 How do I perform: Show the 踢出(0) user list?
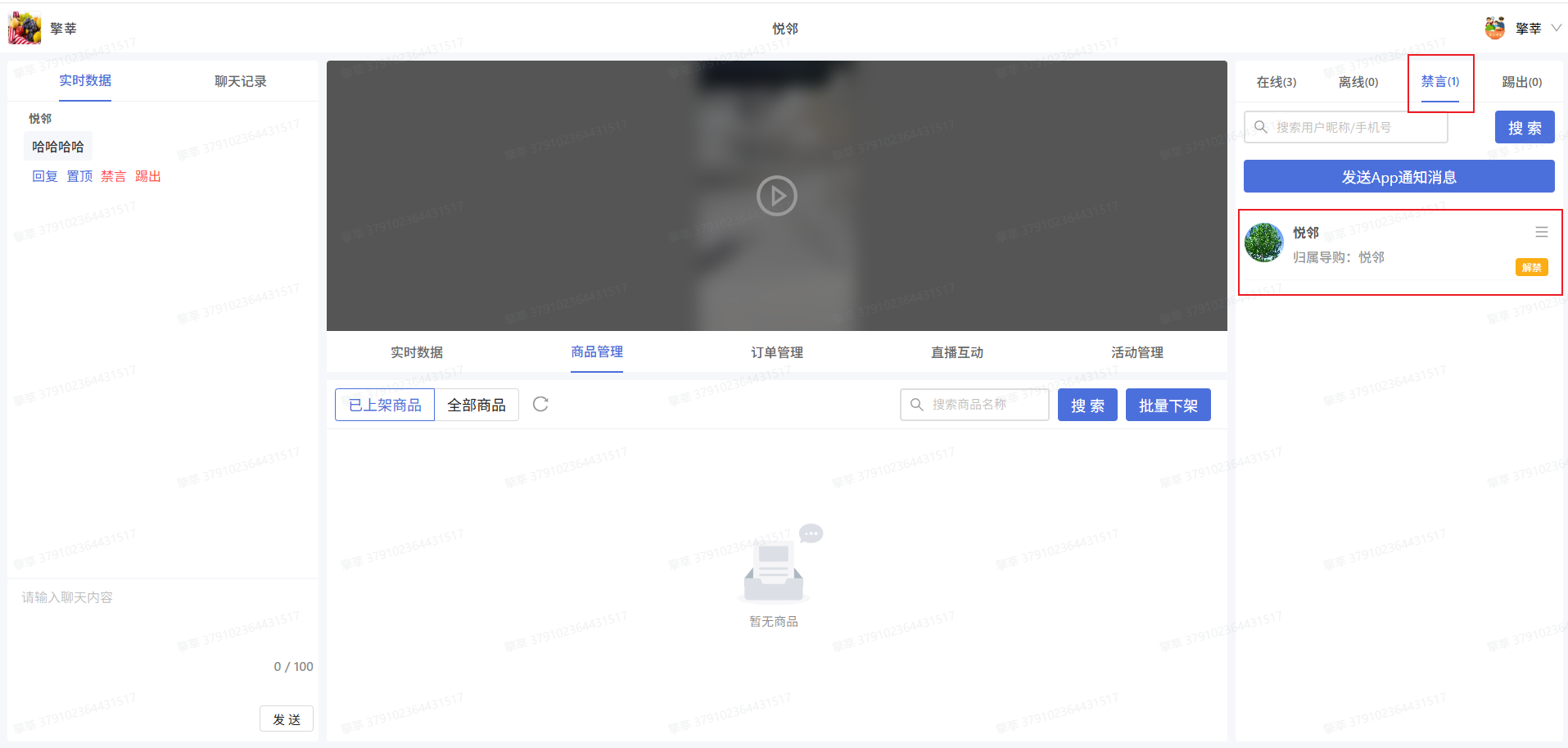click(x=1521, y=82)
